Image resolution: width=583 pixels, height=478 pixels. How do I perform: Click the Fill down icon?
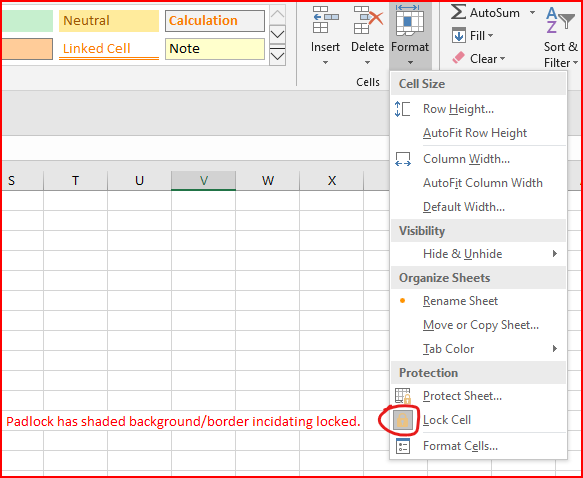click(x=458, y=36)
